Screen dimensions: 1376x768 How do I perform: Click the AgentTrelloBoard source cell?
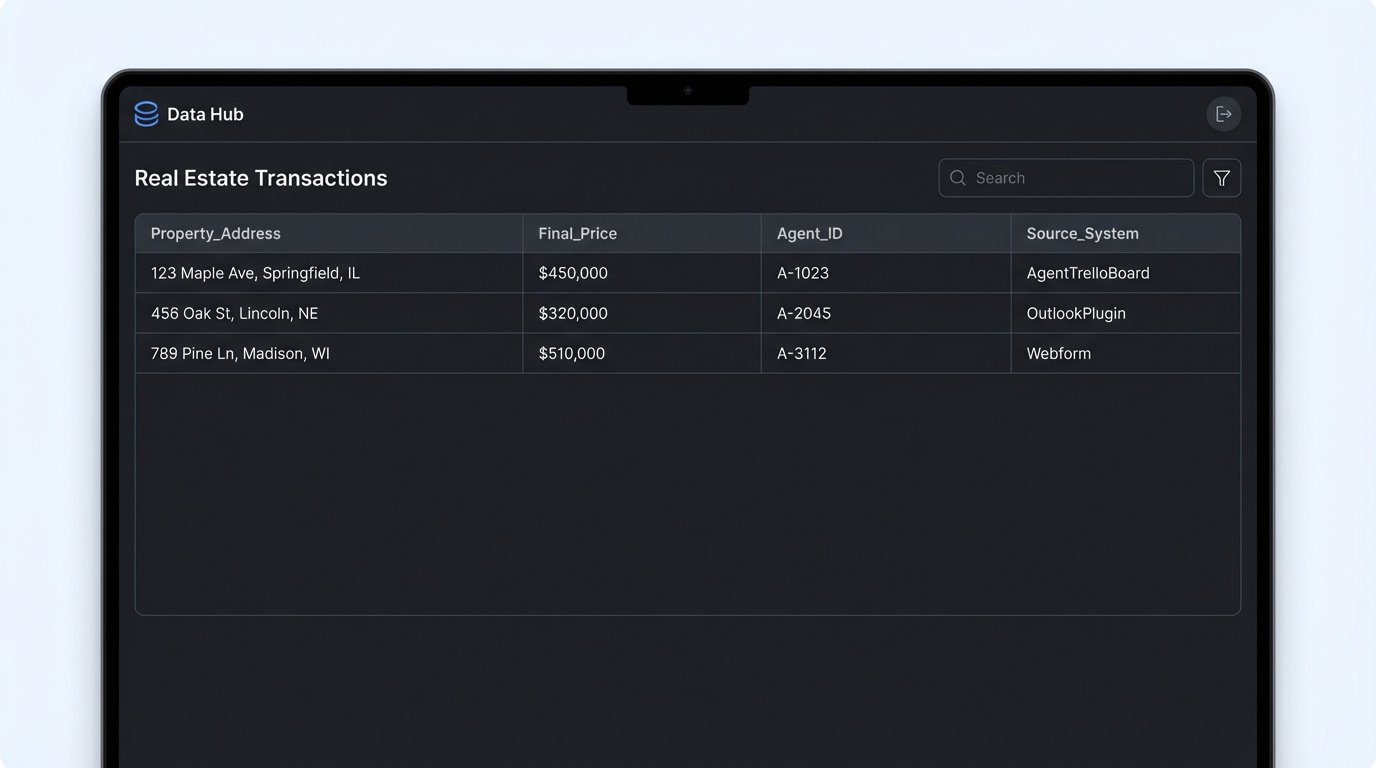click(1088, 273)
